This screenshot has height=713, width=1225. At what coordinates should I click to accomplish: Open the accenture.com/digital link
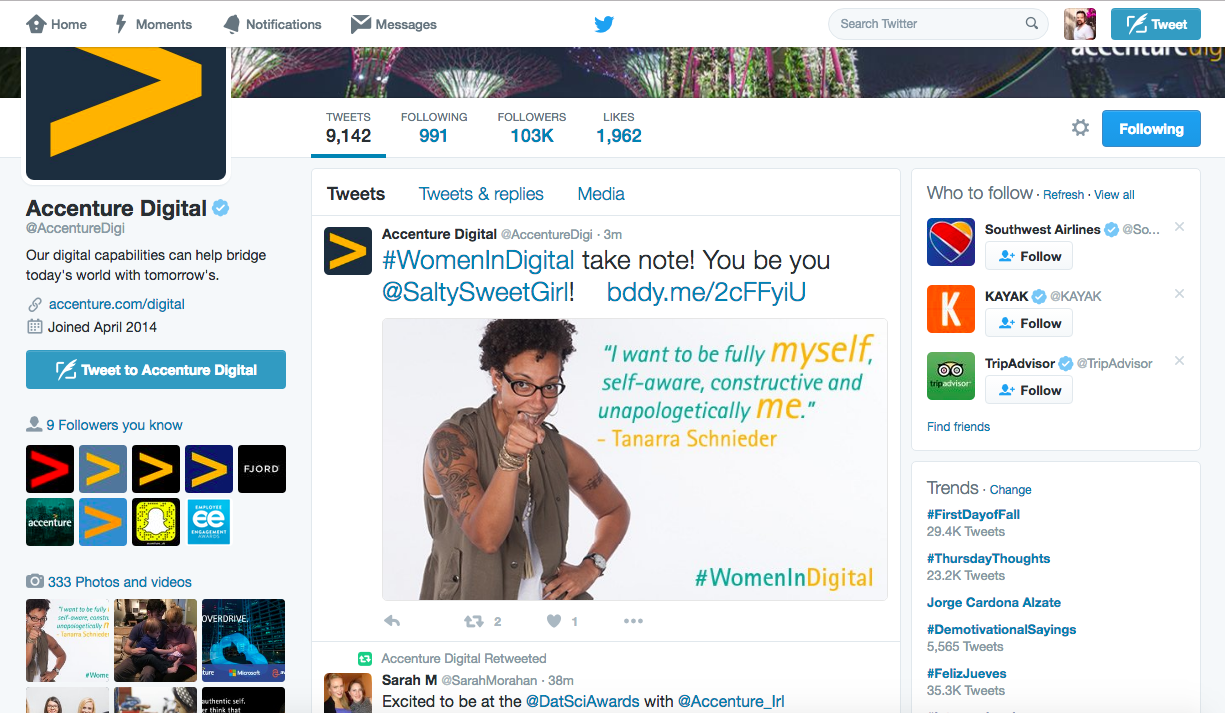[117, 304]
